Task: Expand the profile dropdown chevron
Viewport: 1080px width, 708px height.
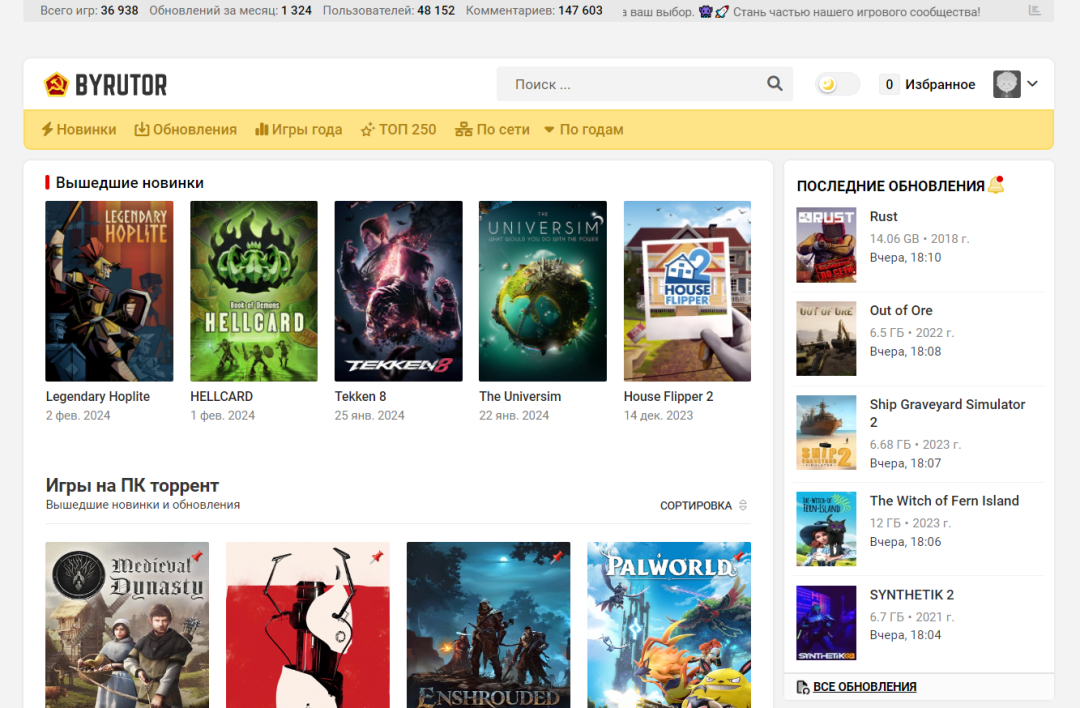Action: (1032, 83)
